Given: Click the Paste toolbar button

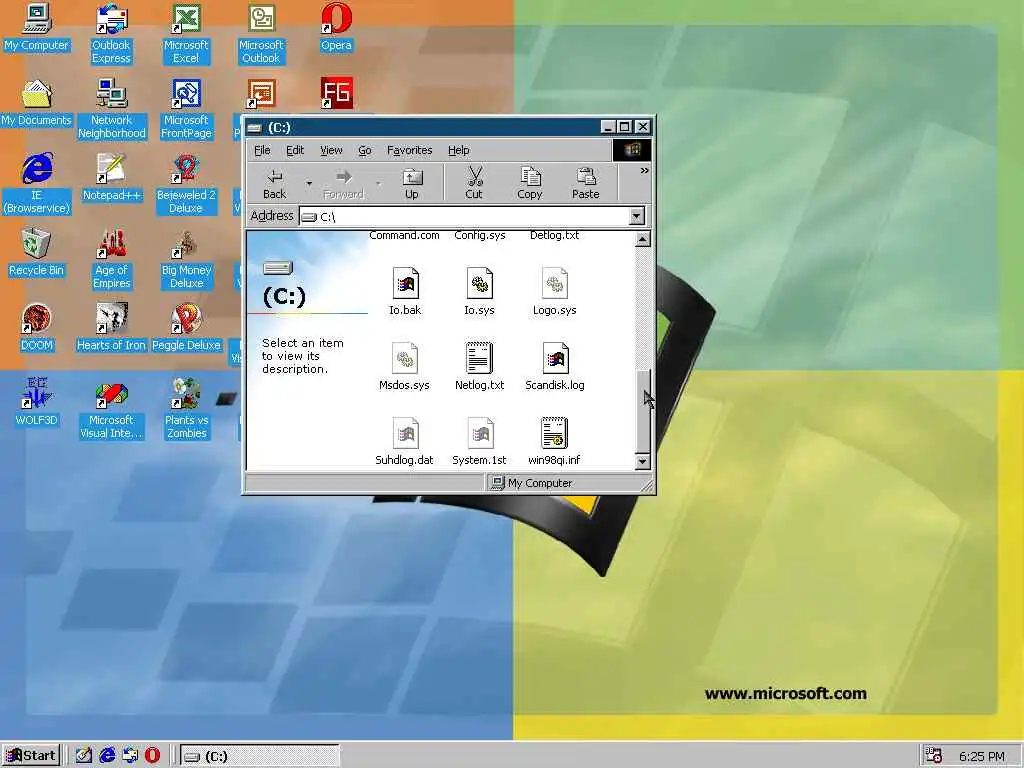Looking at the screenshot, I should point(586,184).
